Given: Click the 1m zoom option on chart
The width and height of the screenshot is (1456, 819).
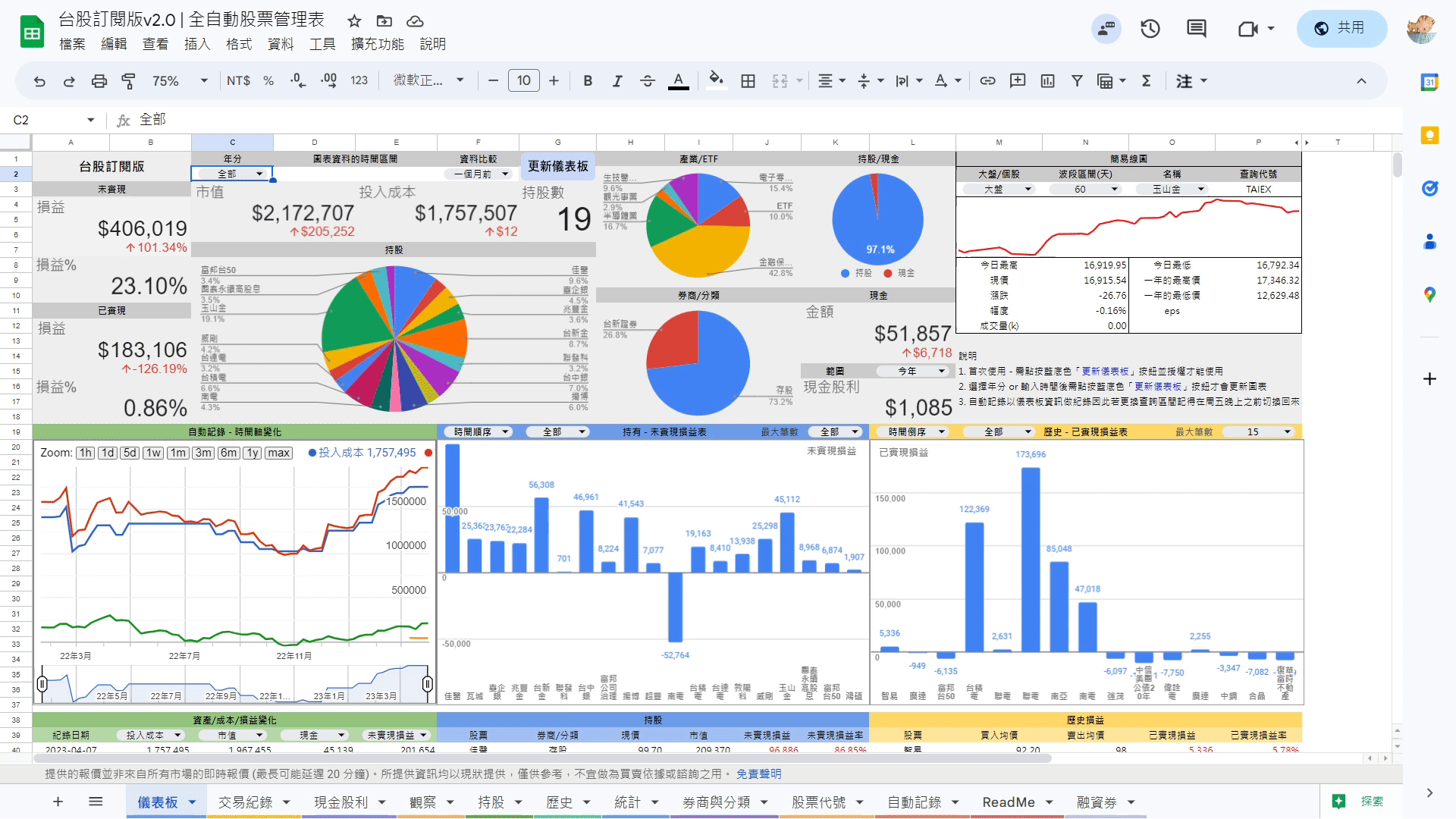Looking at the screenshot, I should (x=178, y=453).
